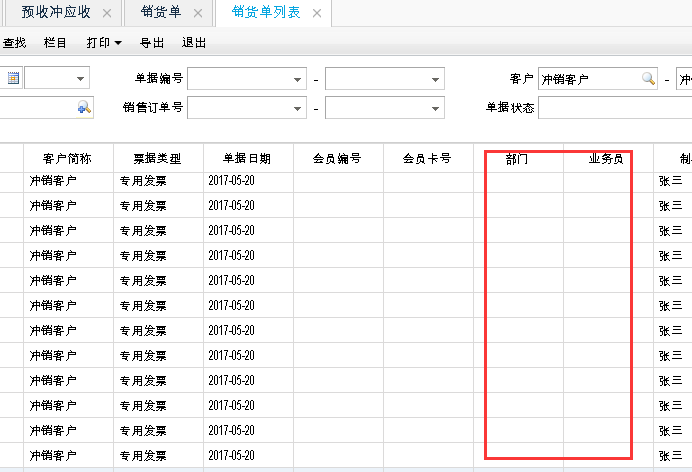Expand the first 单据编号 dropdown
The image size is (692, 472).
coord(297,79)
